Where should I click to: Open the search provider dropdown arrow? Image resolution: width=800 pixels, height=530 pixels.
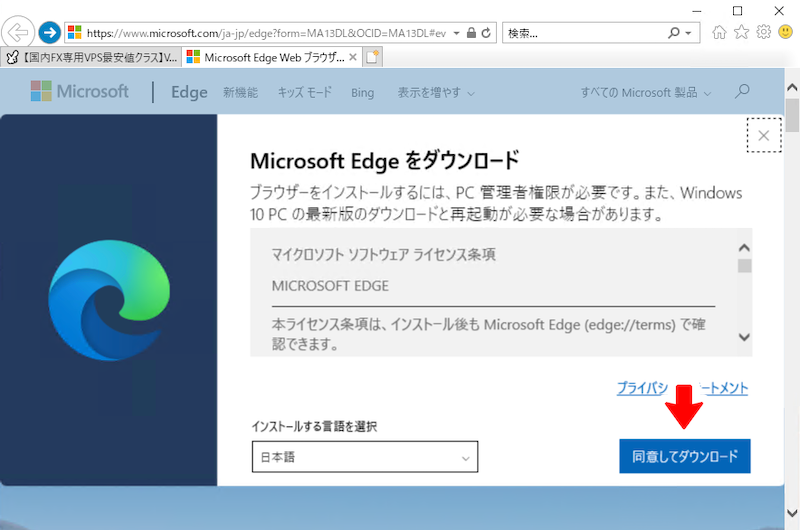pyautogui.click(x=688, y=33)
